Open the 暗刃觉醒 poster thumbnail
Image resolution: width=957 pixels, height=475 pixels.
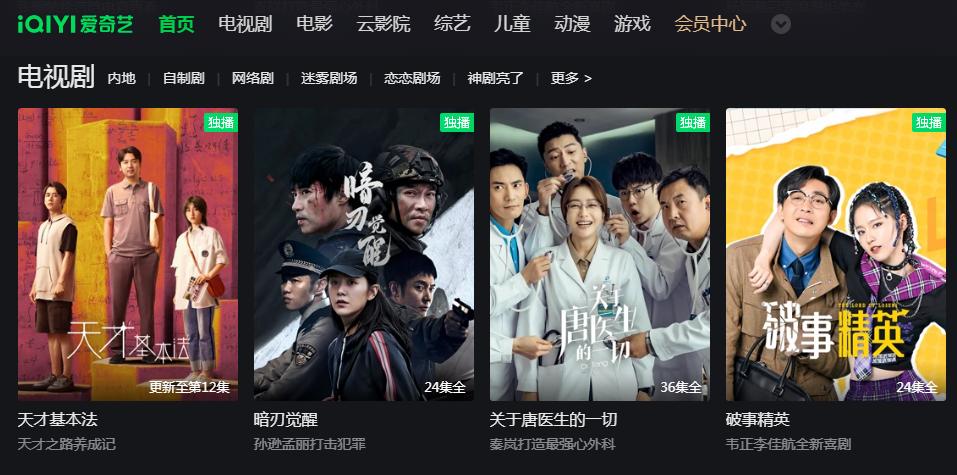pos(364,254)
